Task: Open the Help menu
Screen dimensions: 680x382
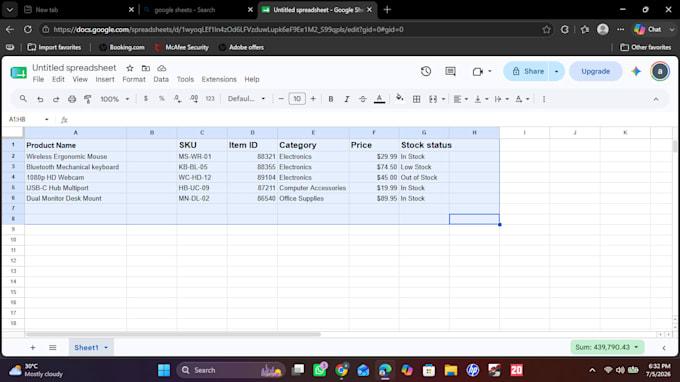Action: 252,79
